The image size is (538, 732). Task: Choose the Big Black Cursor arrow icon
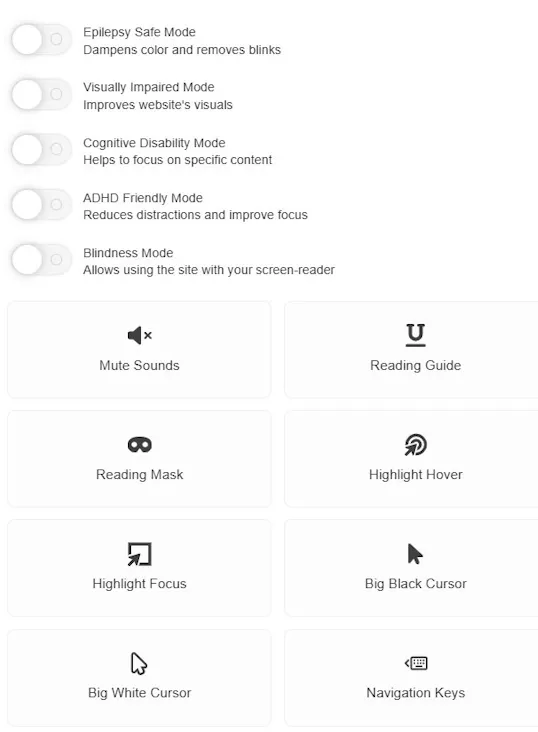coord(415,554)
